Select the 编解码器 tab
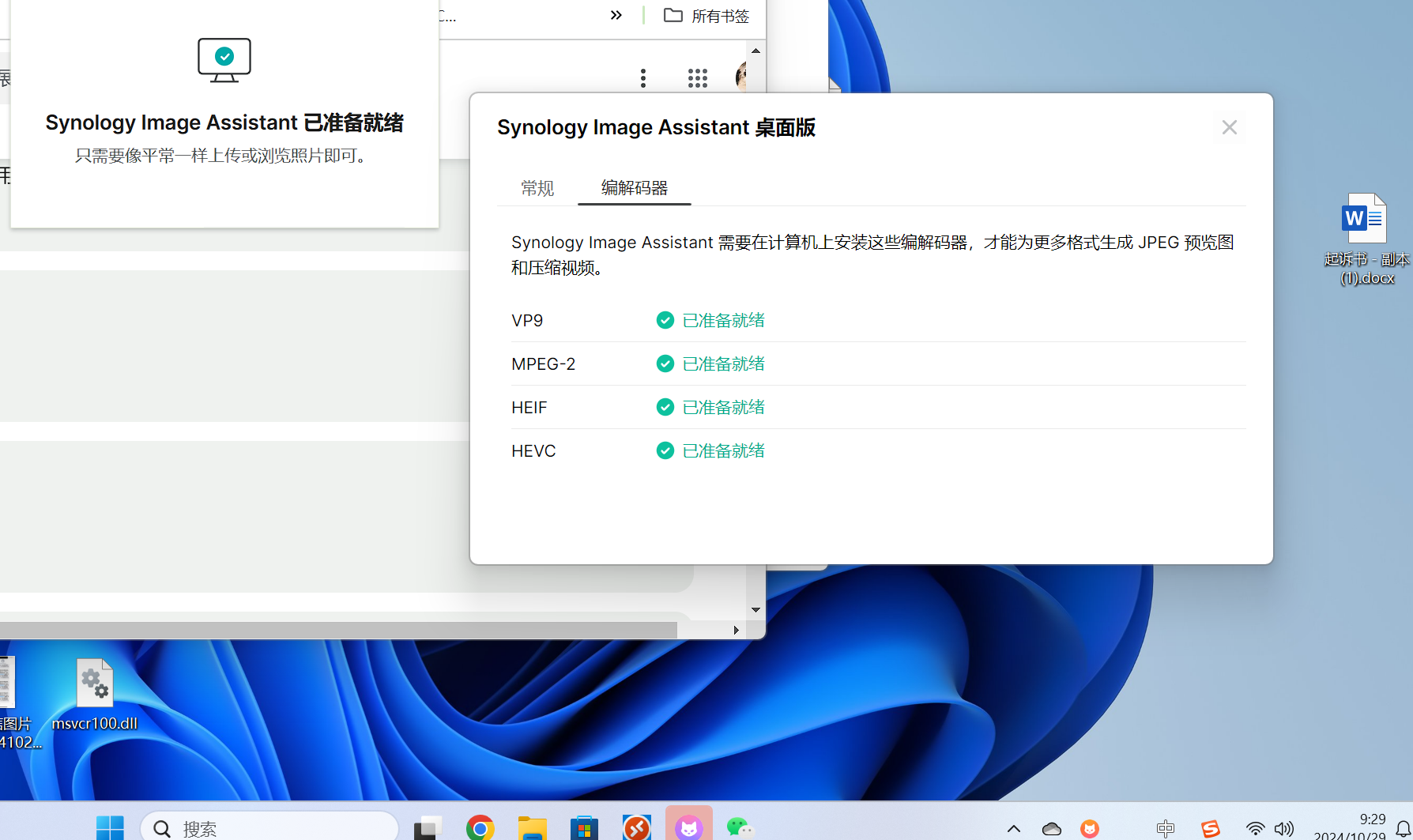This screenshot has height=840, width=1413. [635, 188]
